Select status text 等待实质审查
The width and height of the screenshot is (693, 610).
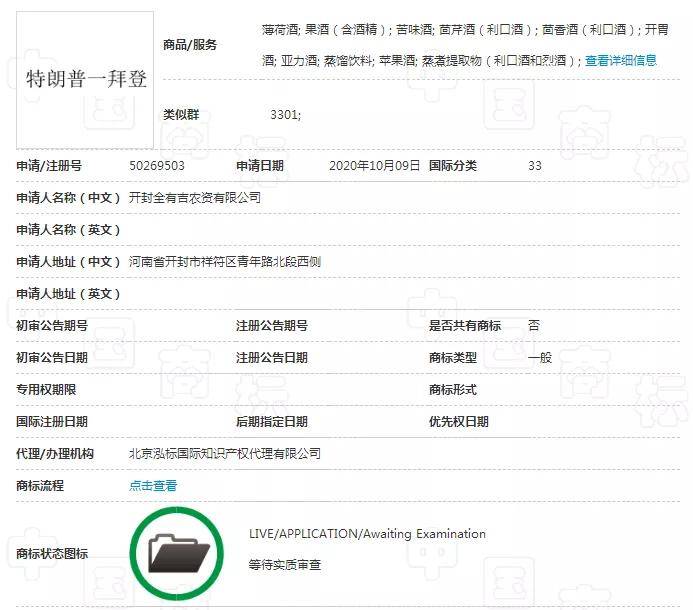click(285, 564)
